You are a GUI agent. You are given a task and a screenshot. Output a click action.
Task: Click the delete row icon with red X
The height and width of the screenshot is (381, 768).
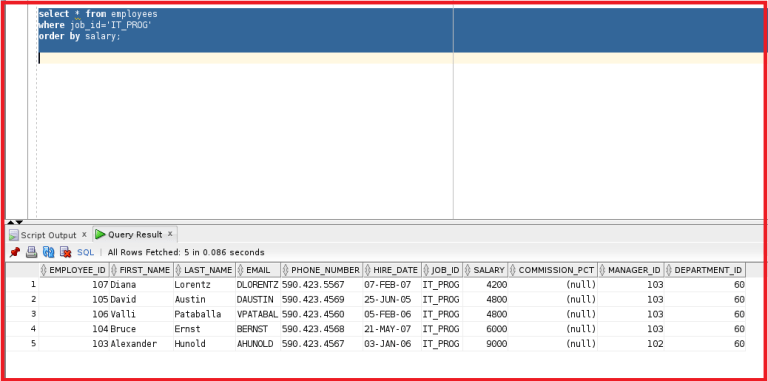click(x=65, y=252)
